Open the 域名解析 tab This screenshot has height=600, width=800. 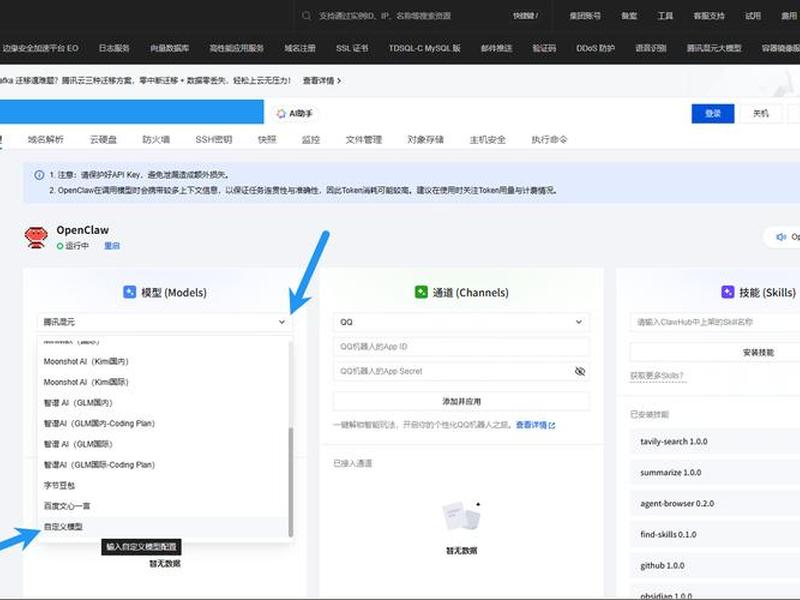pos(45,139)
